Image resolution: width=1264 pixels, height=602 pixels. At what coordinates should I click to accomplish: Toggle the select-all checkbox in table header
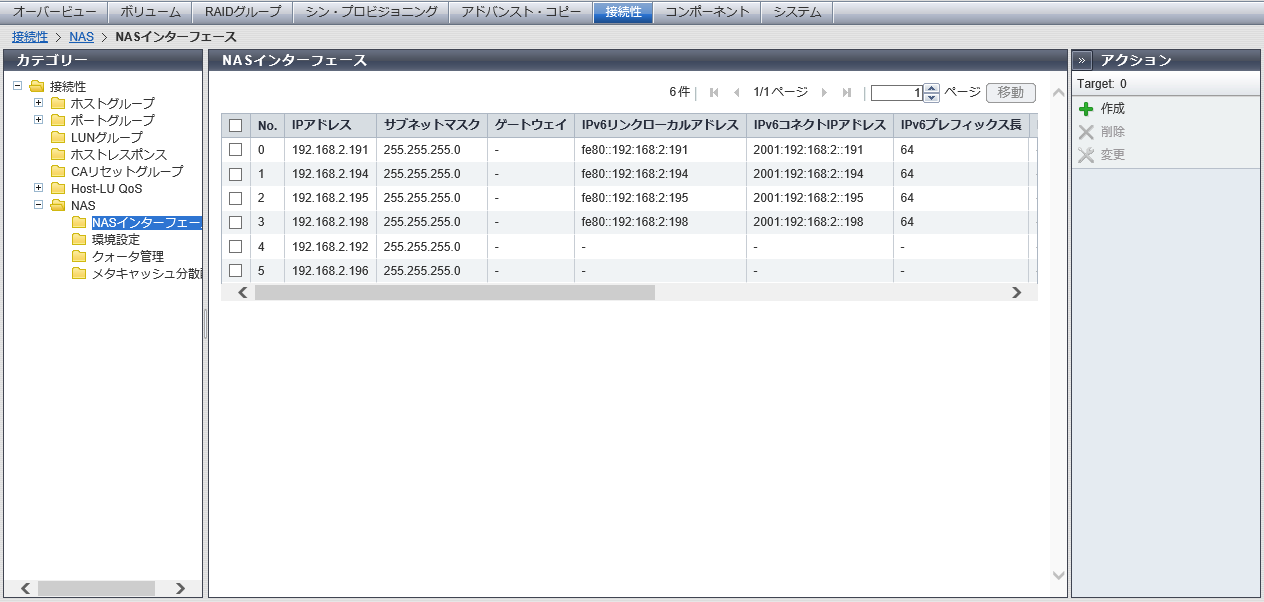pos(236,126)
